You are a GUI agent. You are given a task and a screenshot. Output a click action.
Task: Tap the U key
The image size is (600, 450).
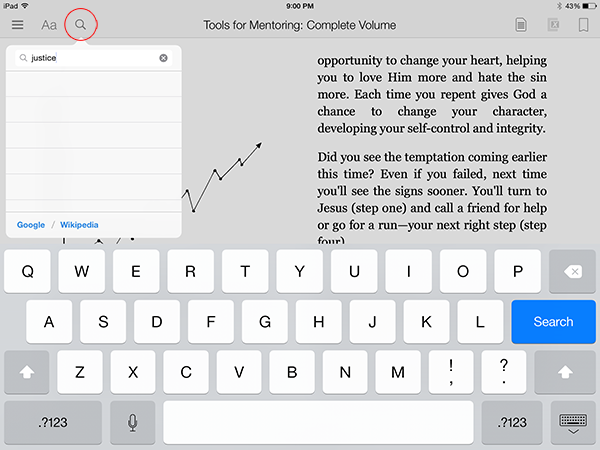[354, 272]
